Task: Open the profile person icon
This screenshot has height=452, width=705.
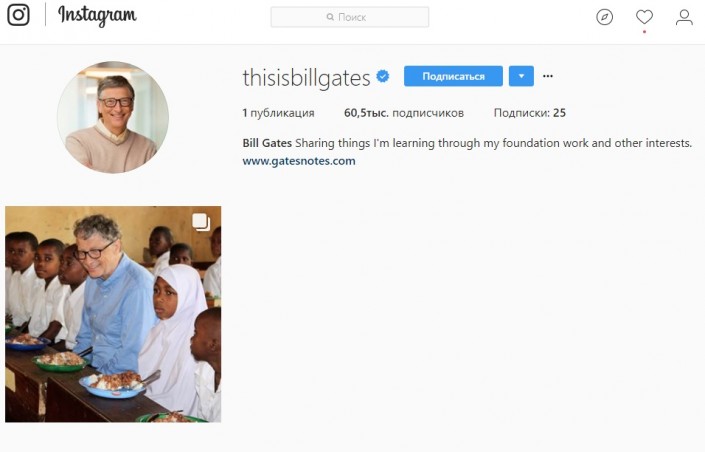Action: tap(684, 17)
